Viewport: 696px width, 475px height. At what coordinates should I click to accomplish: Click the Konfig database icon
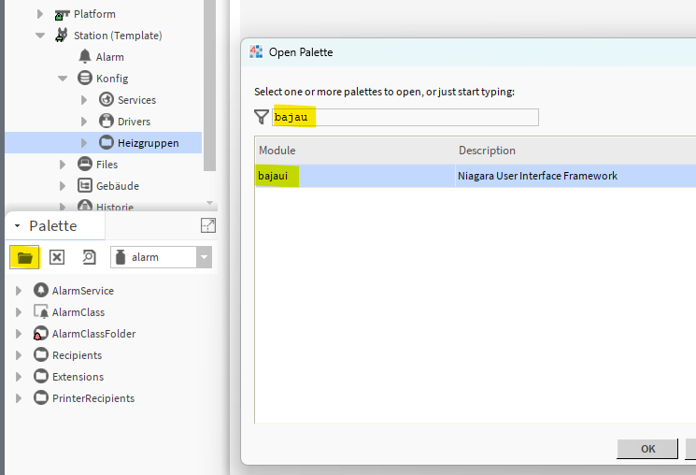pos(84,78)
